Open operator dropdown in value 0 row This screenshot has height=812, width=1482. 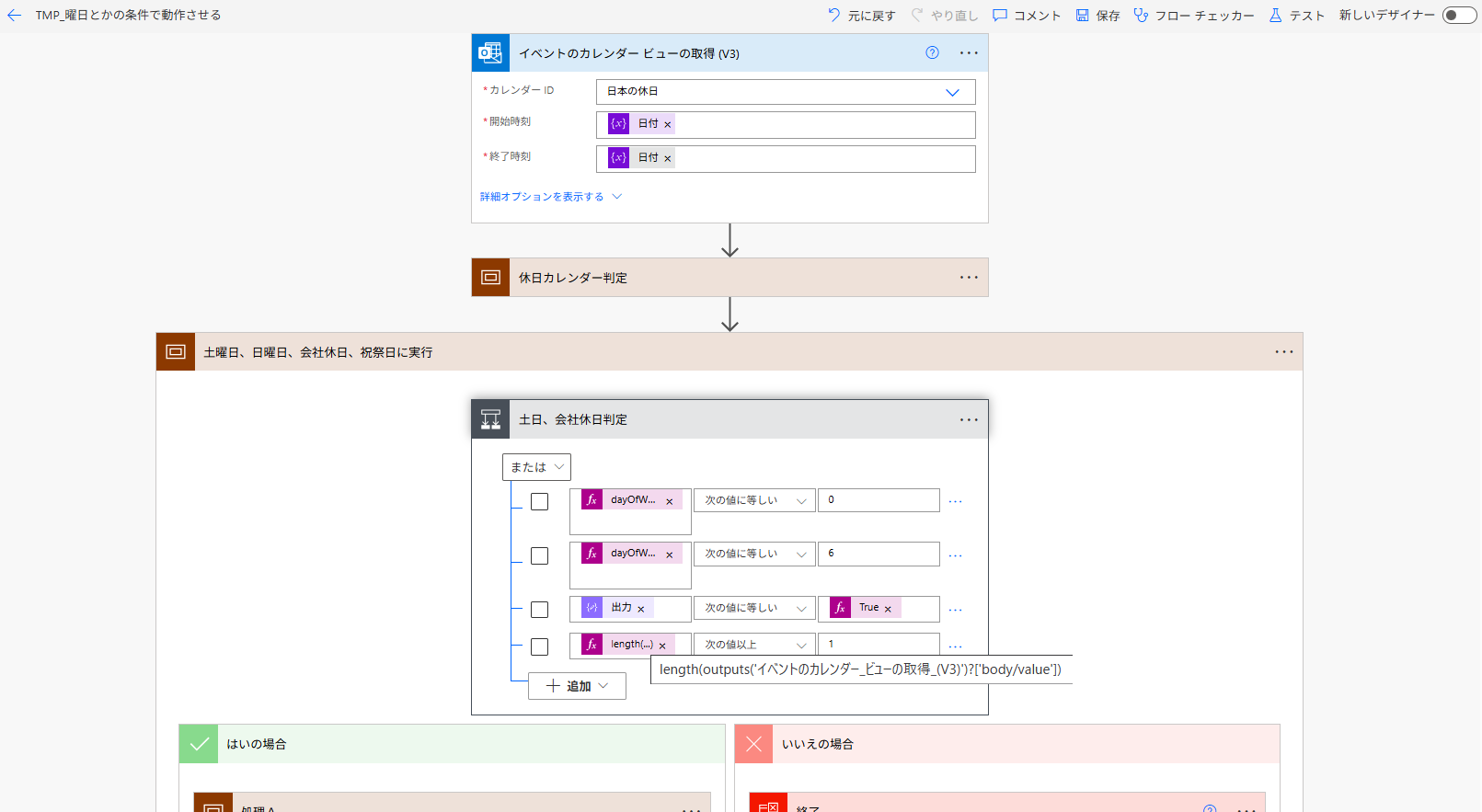point(754,500)
